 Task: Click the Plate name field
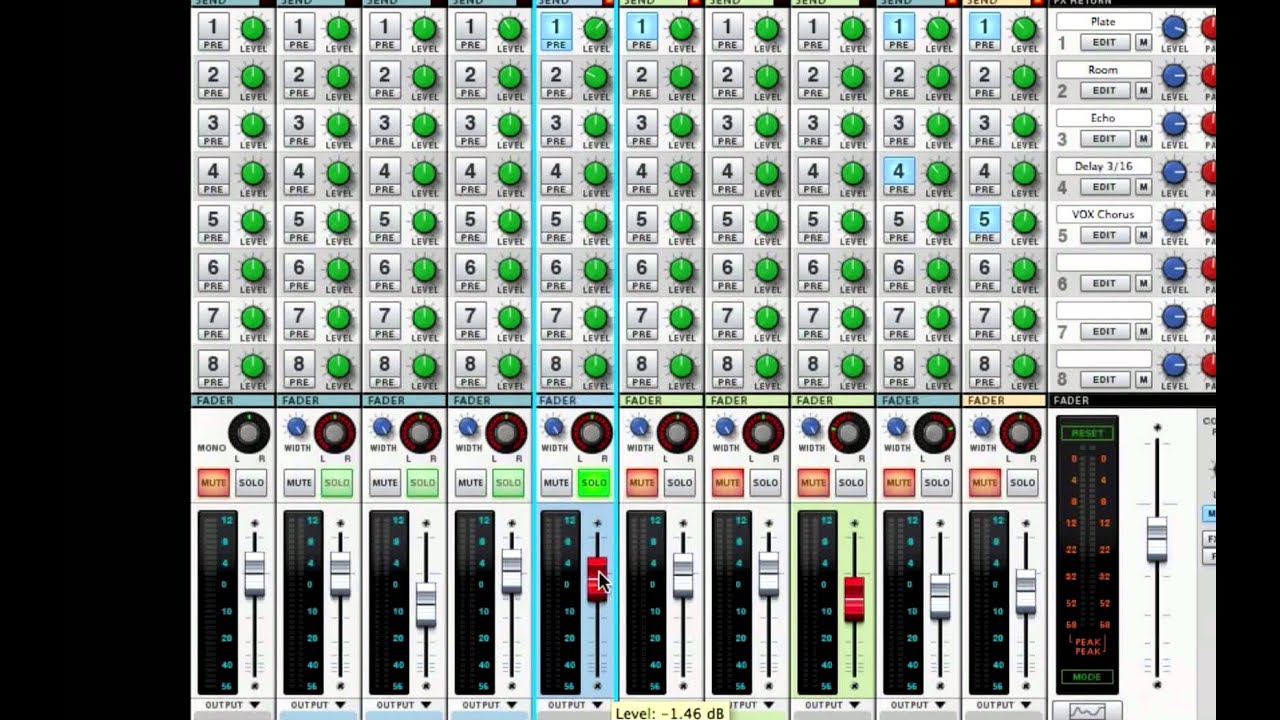coord(1104,21)
